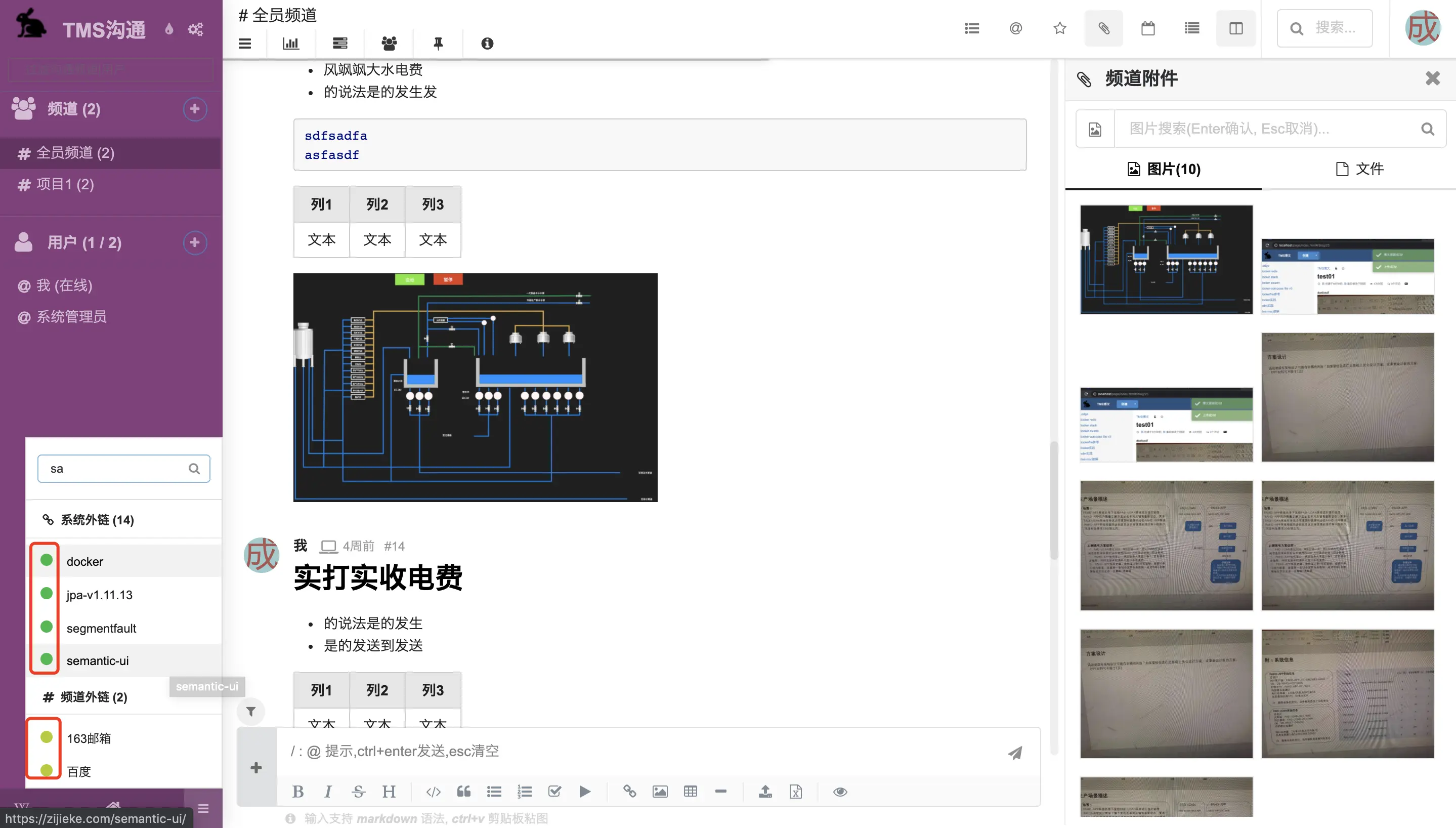Add a new channel with the plus beside 频道 (2)

194,109
